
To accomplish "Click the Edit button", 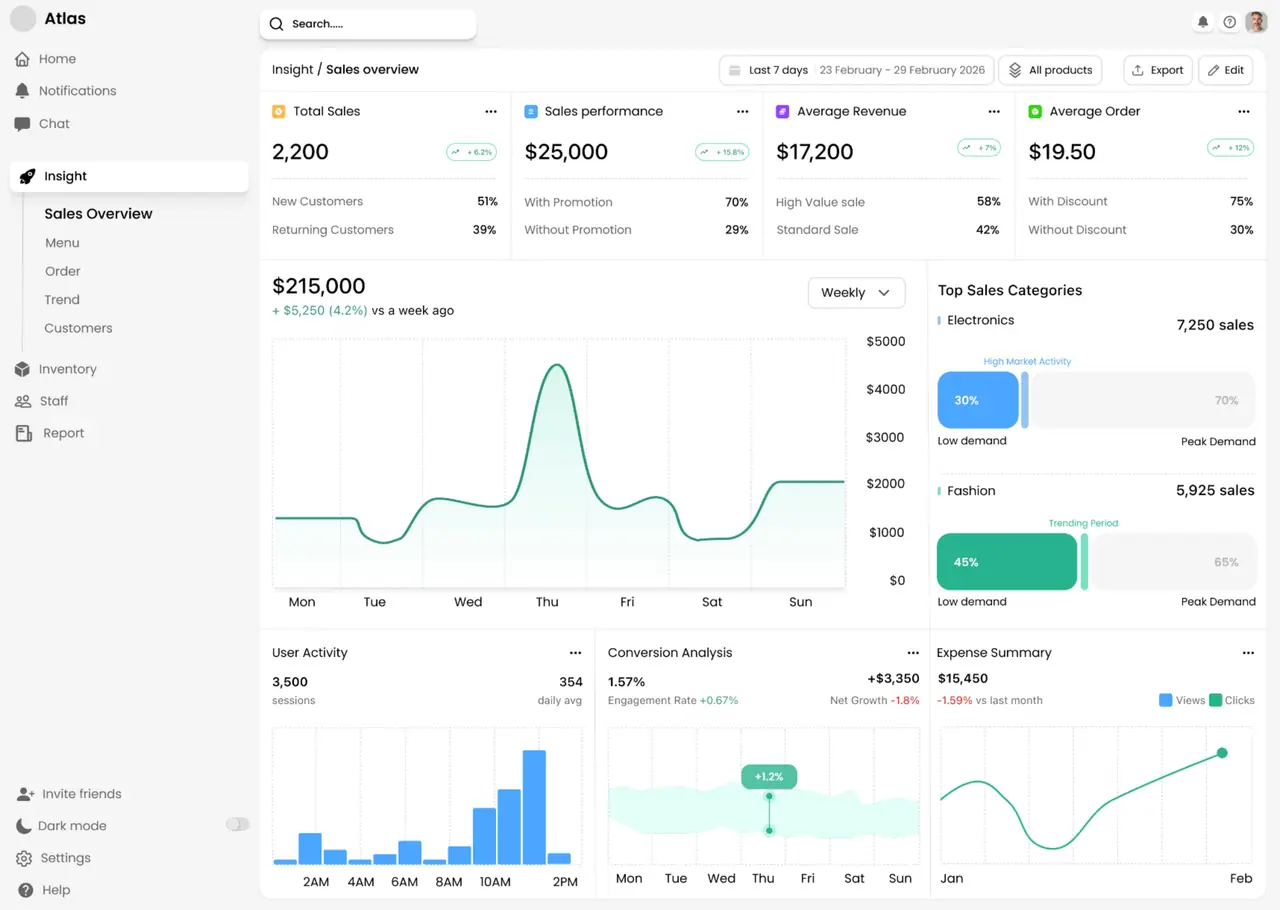I will [x=1225, y=70].
